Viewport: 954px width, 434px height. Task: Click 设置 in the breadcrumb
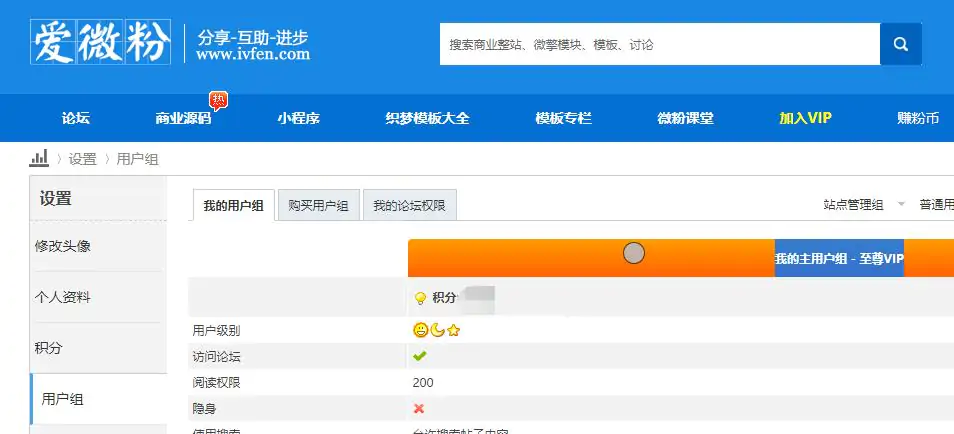pos(83,159)
